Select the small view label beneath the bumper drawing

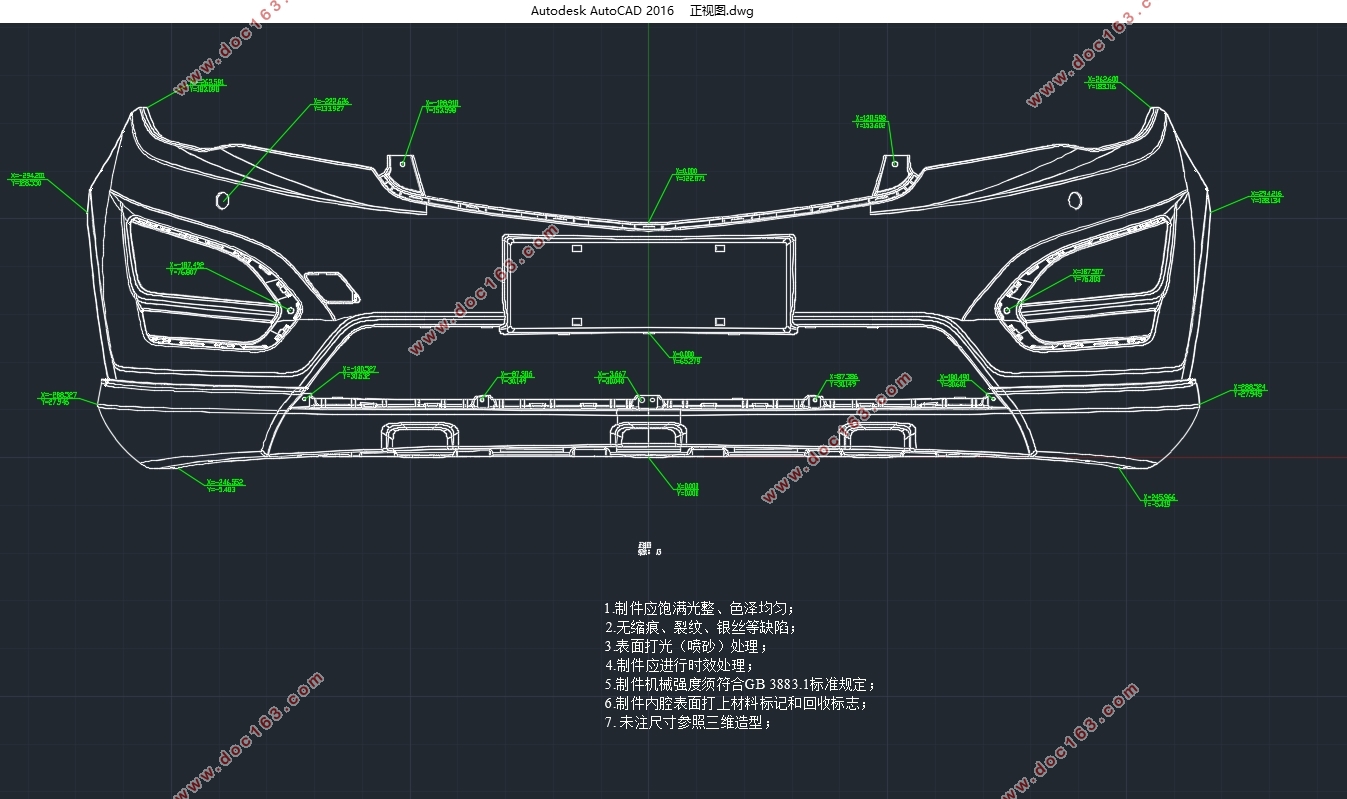[649, 549]
